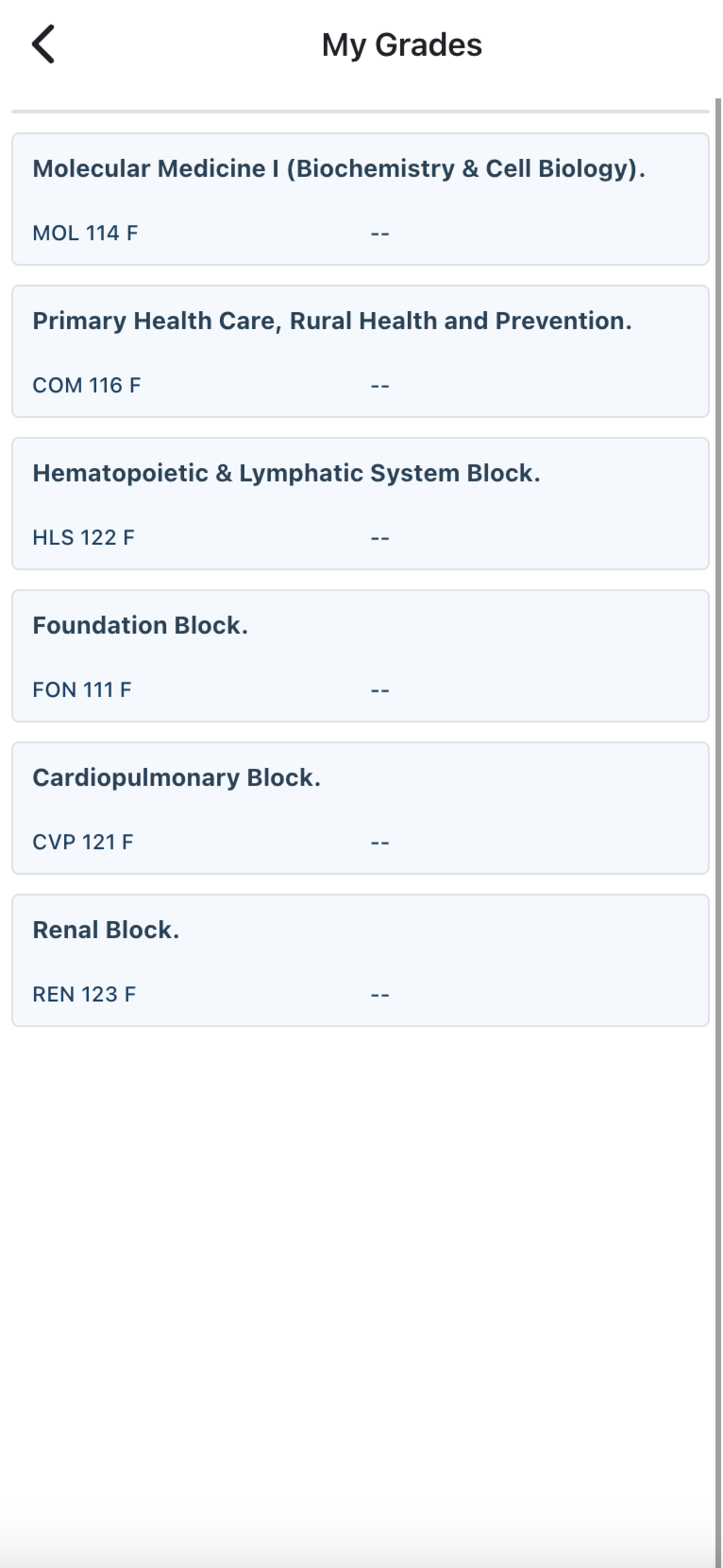The image size is (723, 1568).
Task: Click the grade dashes for COM 116 F
Action: [380, 386]
